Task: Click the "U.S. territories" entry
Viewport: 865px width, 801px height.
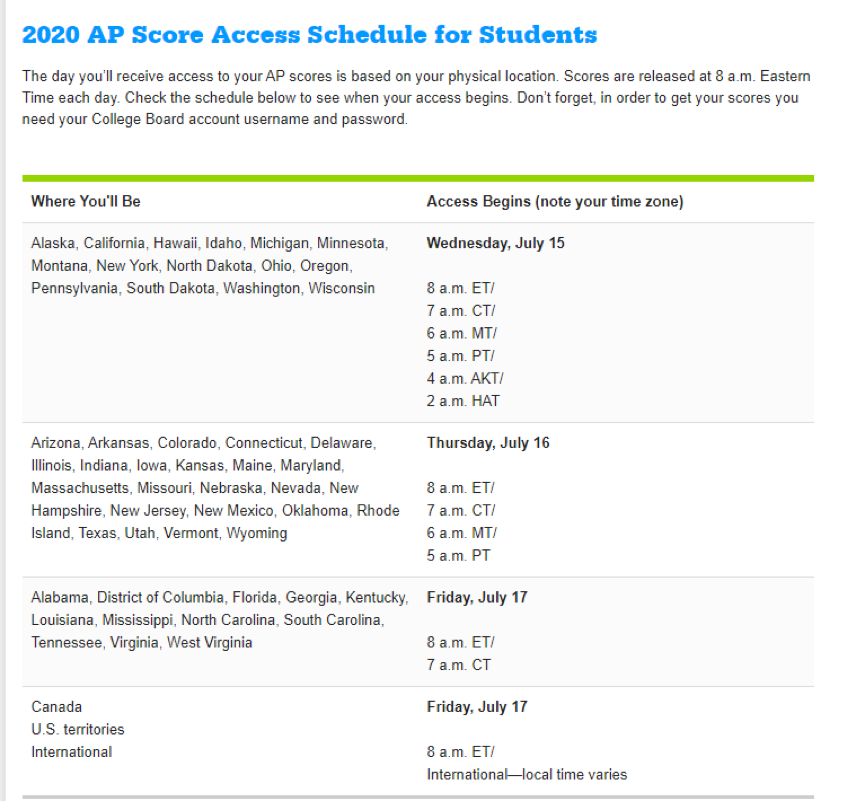Action: coord(78,729)
